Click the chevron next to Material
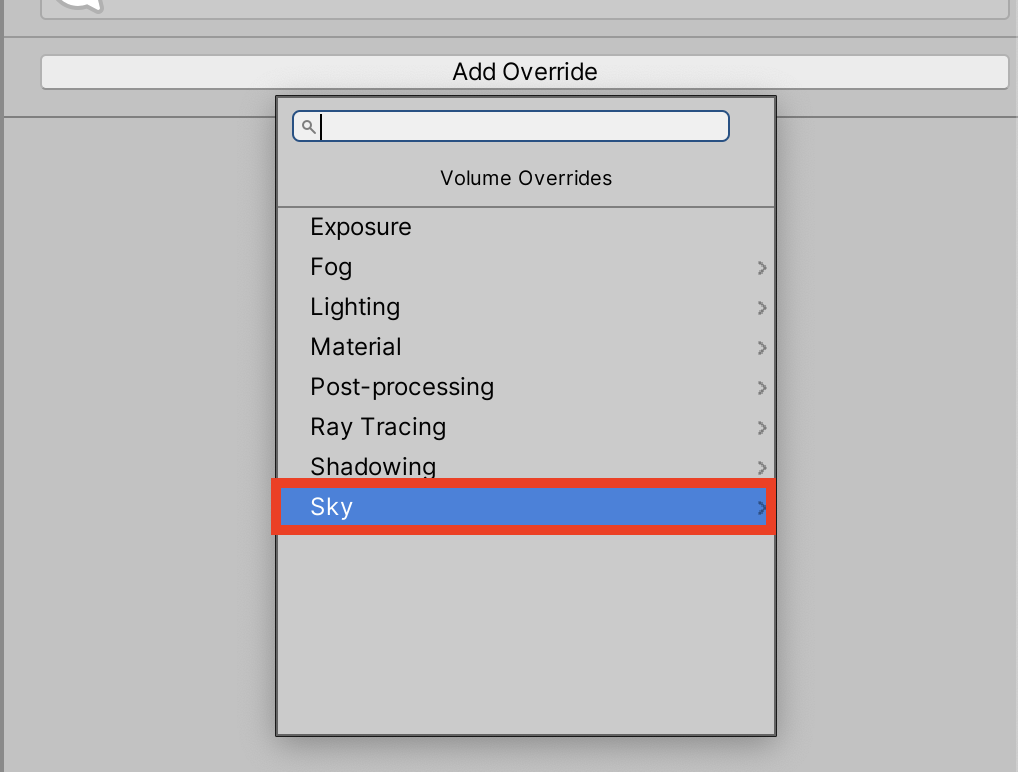 click(x=762, y=347)
